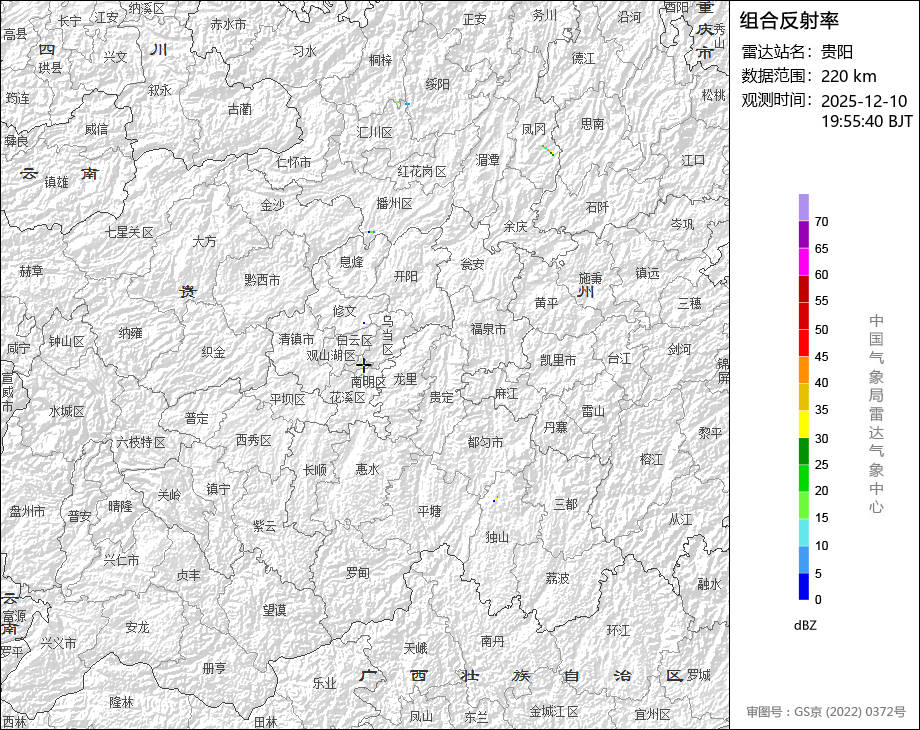Click the 黔西市 map label
Viewport: 920px width, 730px height.
(x=262, y=280)
